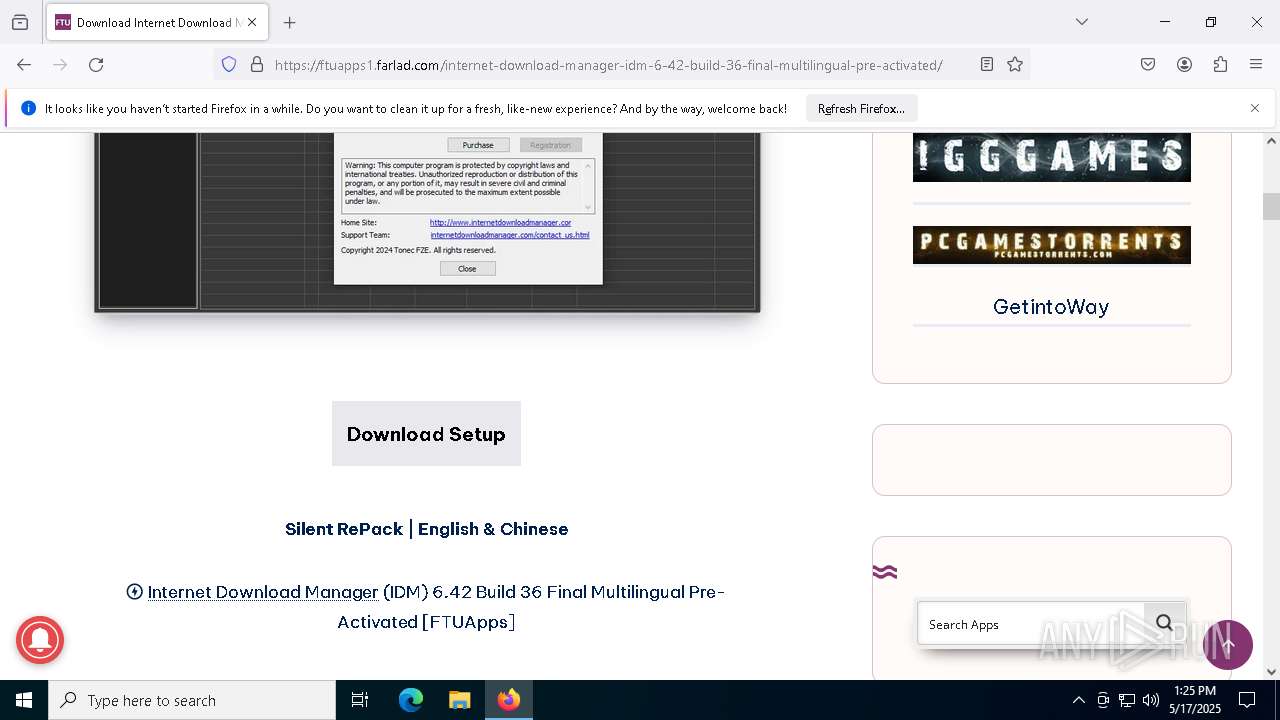Viewport: 1280px width, 720px height.
Task: Click the scrollbar down arrow
Action: click(x=1271, y=672)
